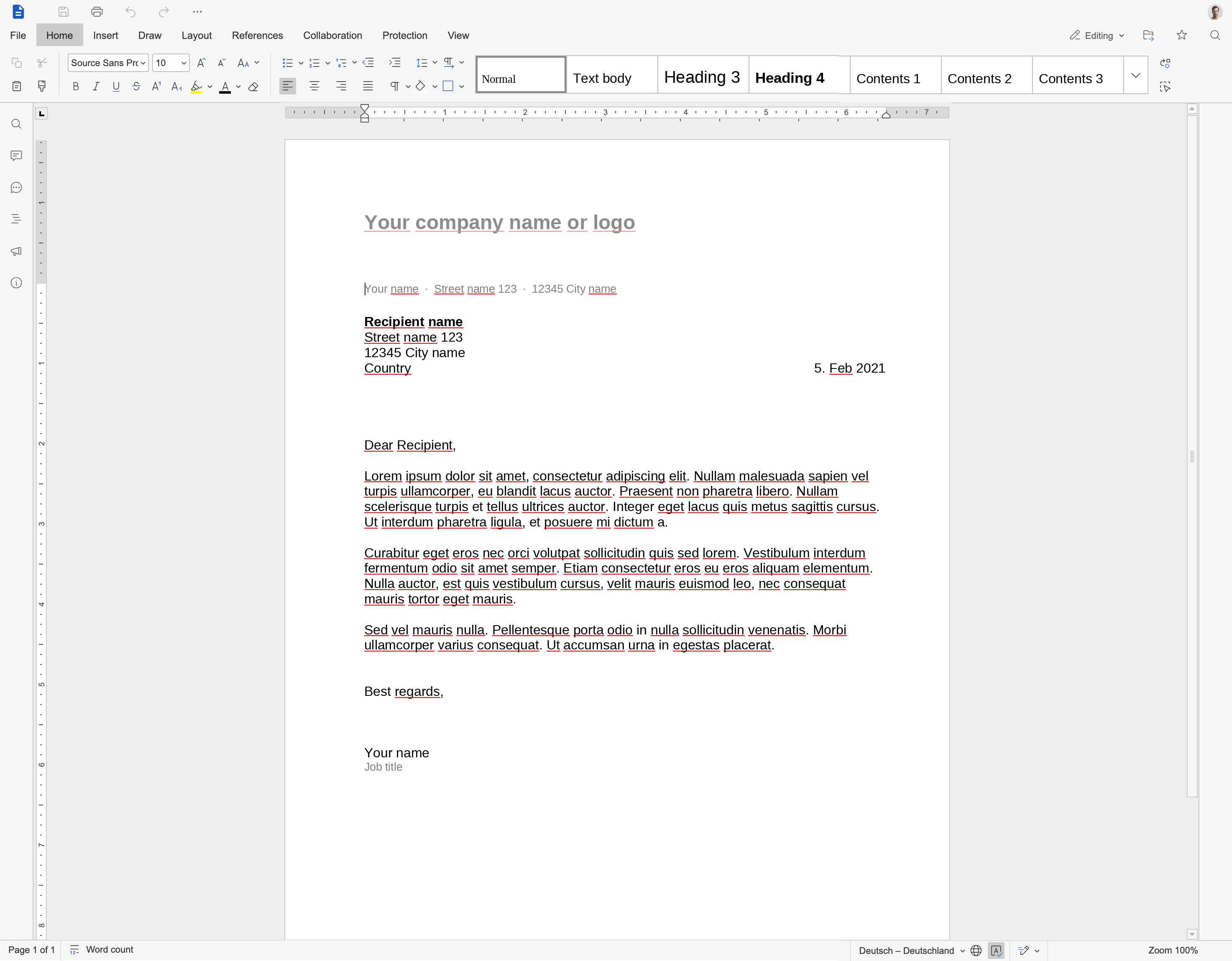This screenshot has height=961, width=1232.
Task: Click the Strikethrough icon
Action: point(136,86)
